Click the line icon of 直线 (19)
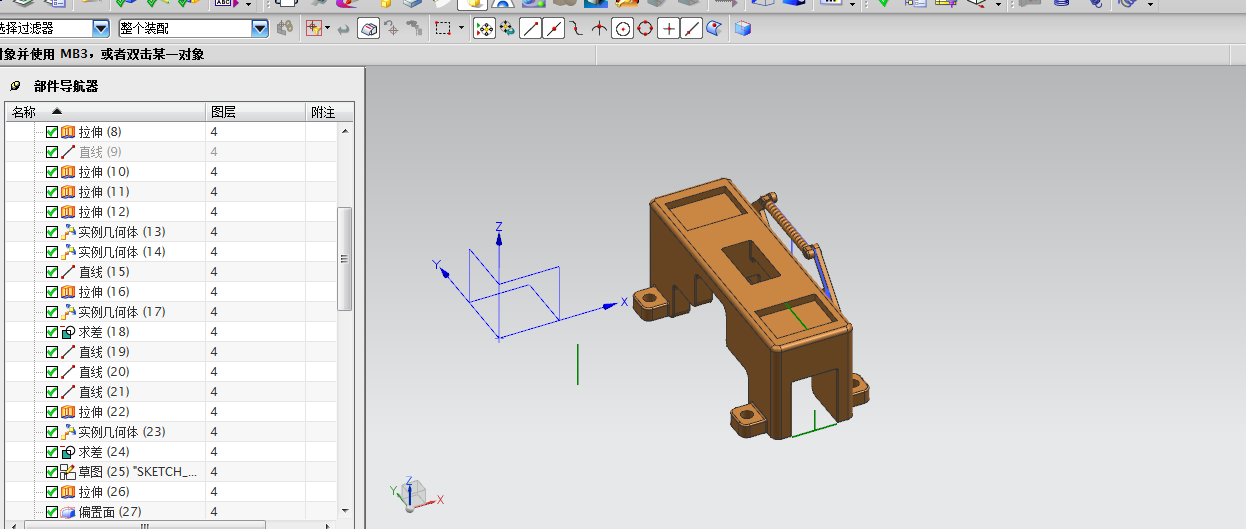 point(69,352)
